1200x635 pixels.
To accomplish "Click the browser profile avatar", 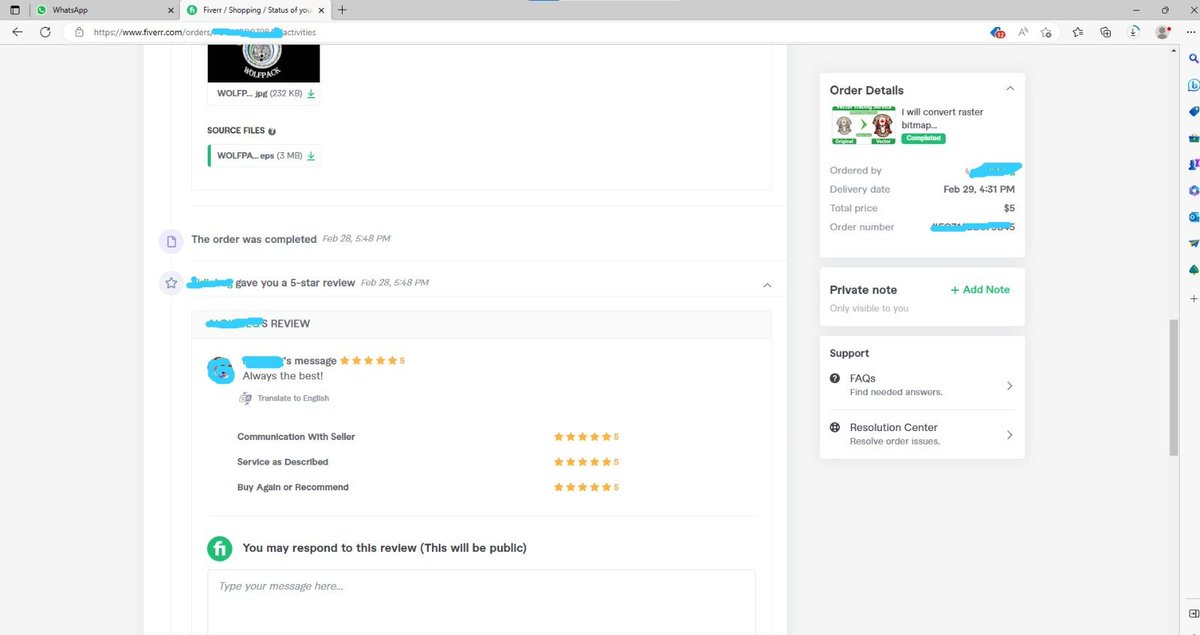I will (x=1162, y=32).
